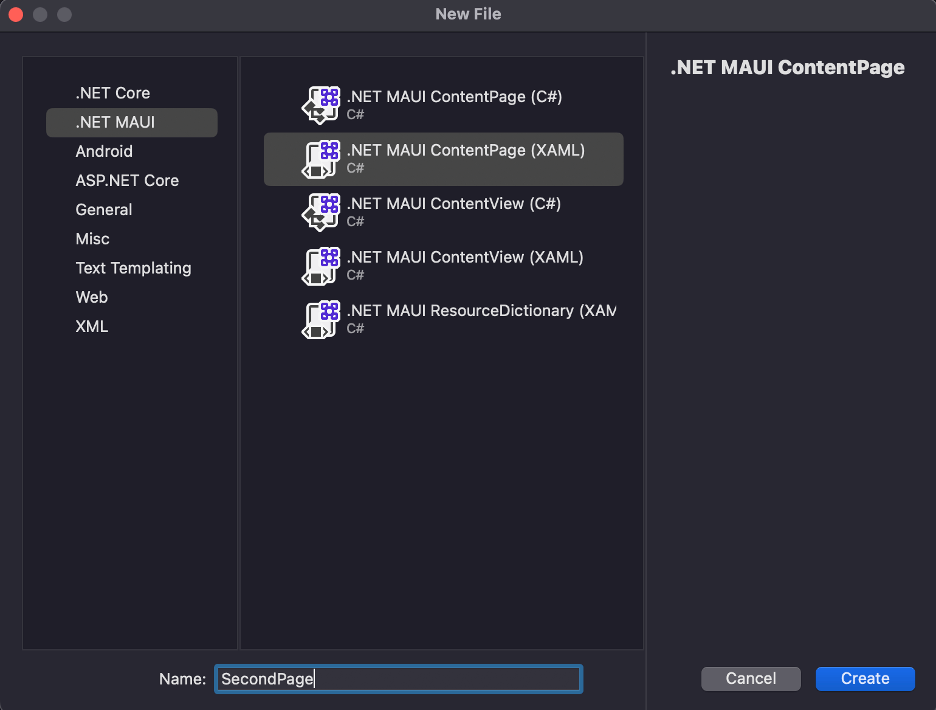936x710 pixels.
Task: Open the Text Templating category
Action: 131,269
